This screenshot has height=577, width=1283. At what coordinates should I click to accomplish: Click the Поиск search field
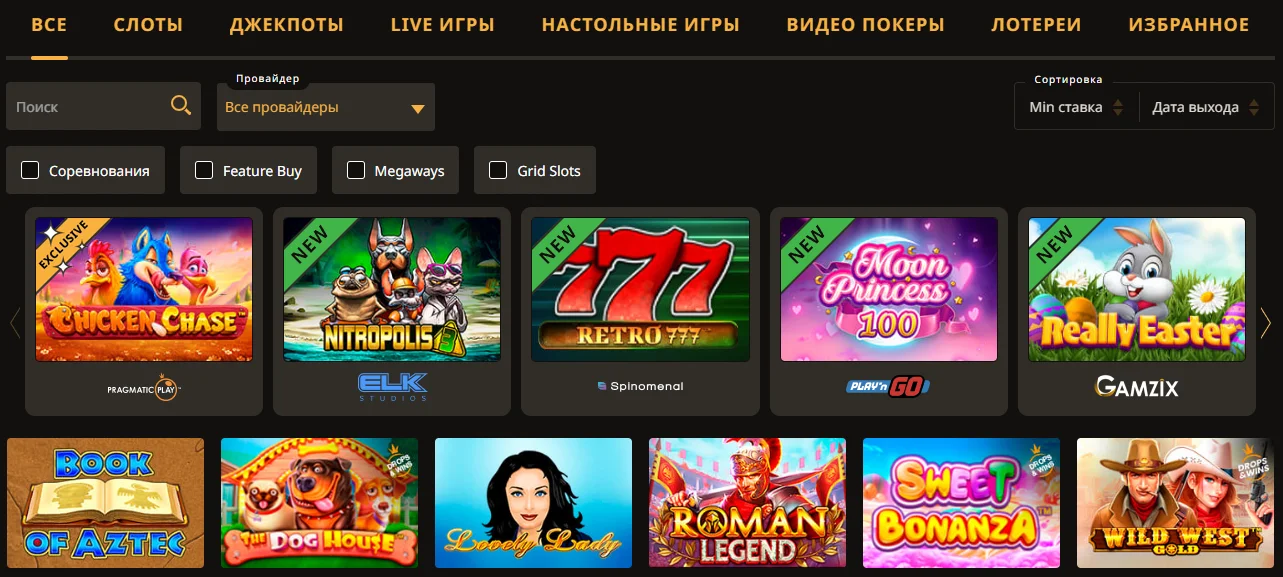click(88, 107)
